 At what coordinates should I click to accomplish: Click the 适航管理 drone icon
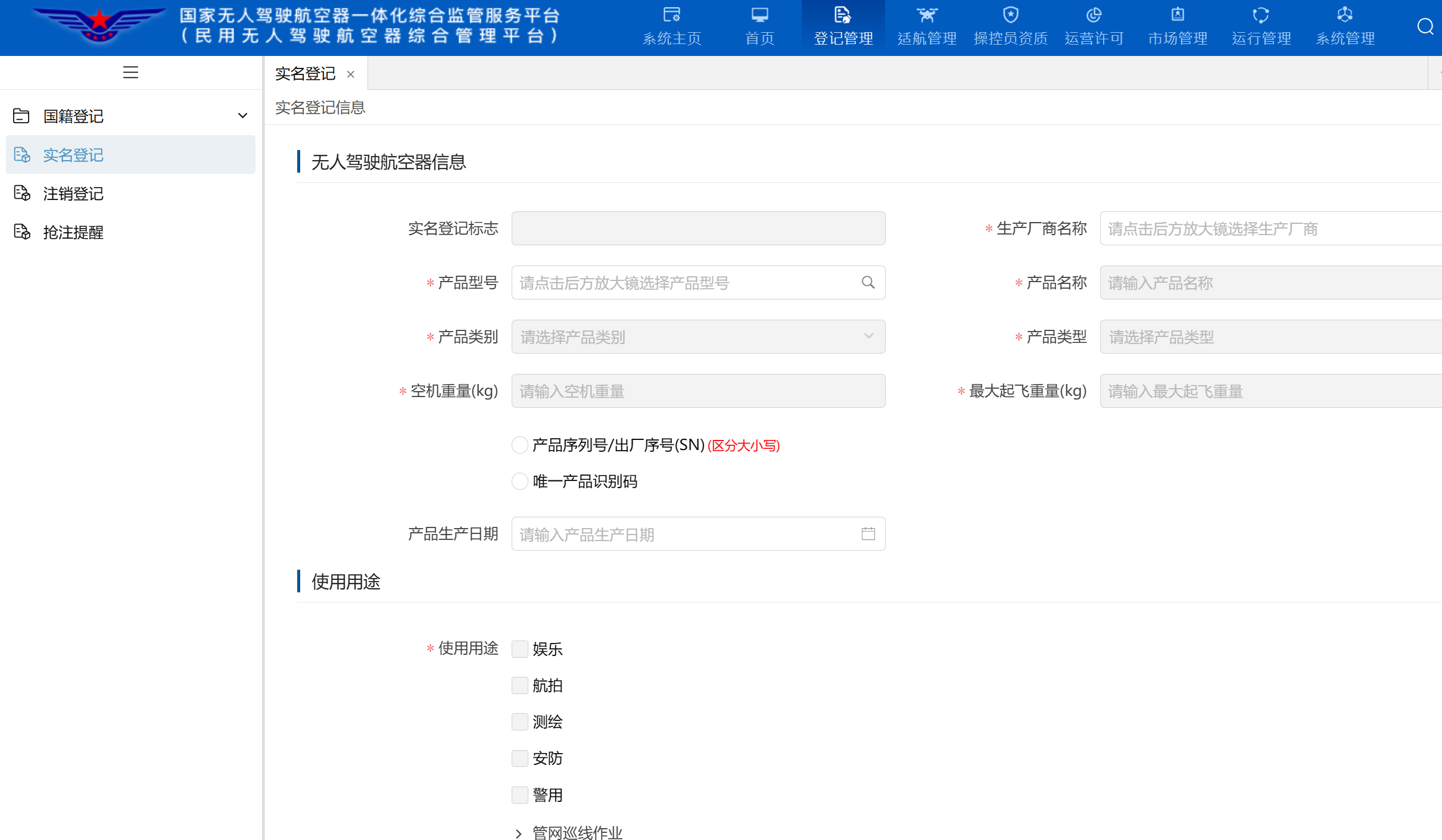coord(927,14)
